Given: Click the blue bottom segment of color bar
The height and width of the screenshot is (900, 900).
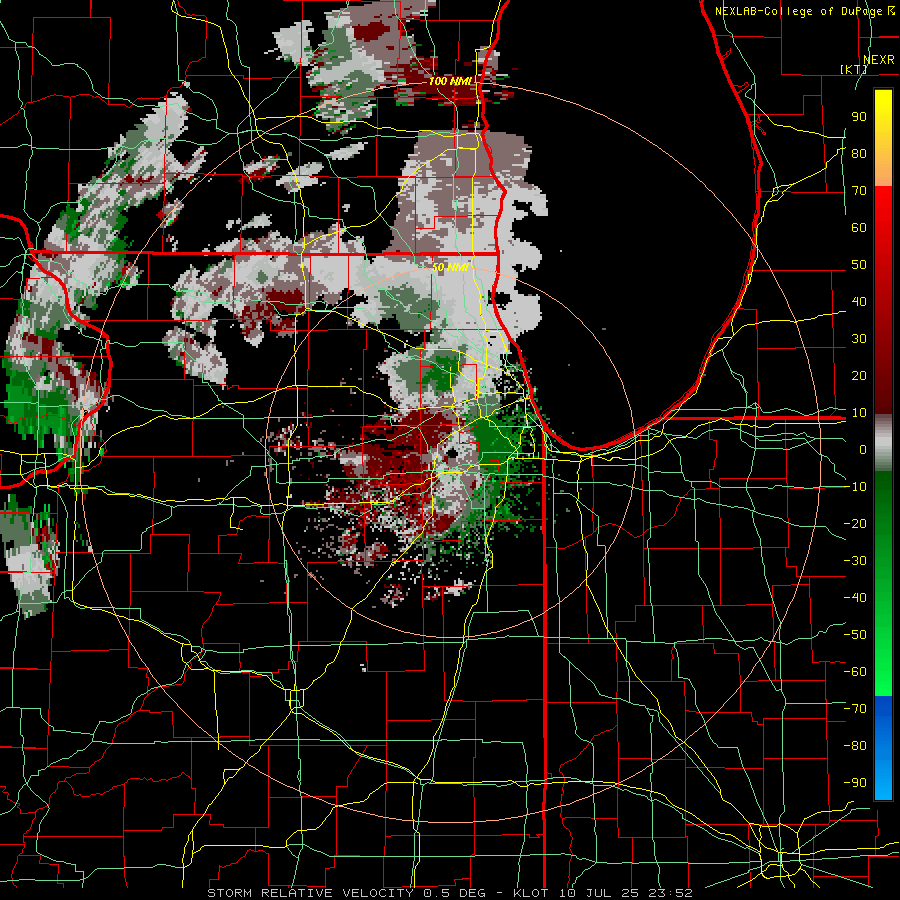Looking at the screenshot, I should coord(883,747).
